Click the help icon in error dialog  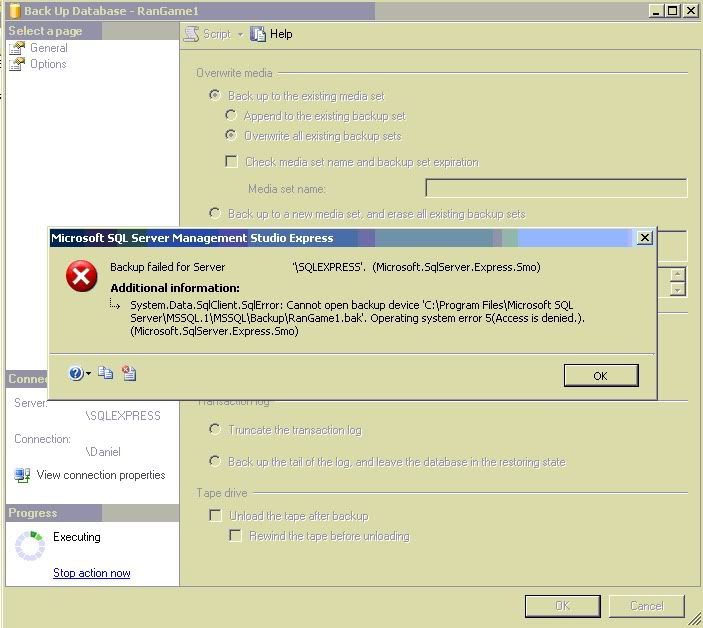(76, 373)
